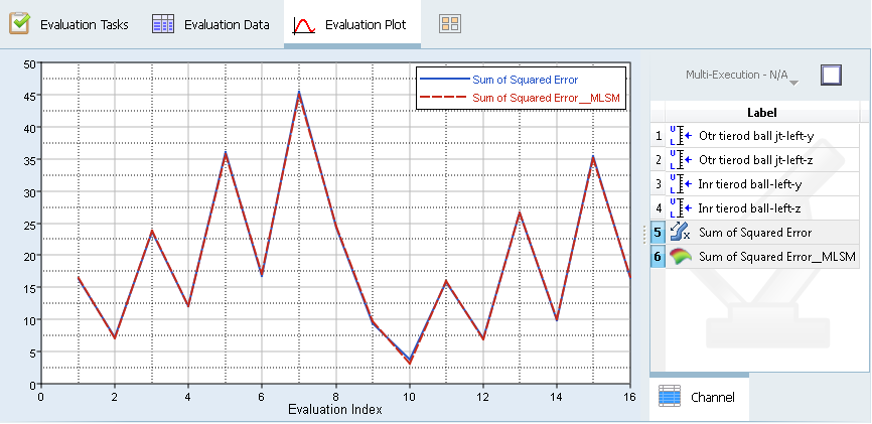Image resolution: width=872 pixels, height=424 pixels.
Task: Click the four-square grid layout icon
Action: (x=450, y=24)
